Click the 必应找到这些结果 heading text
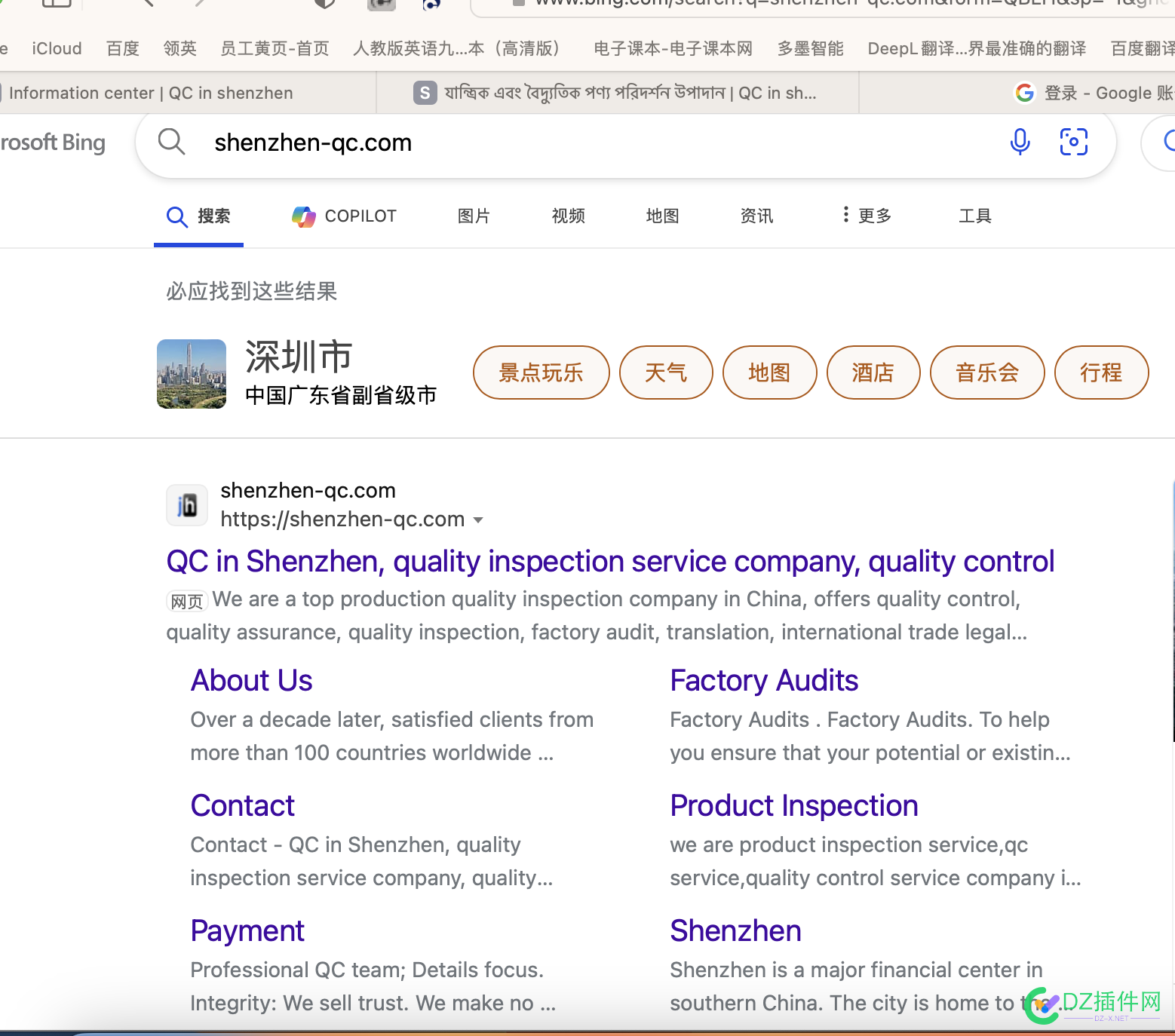Viewport: 1175px width, 1036px height. tap(252, 291)
